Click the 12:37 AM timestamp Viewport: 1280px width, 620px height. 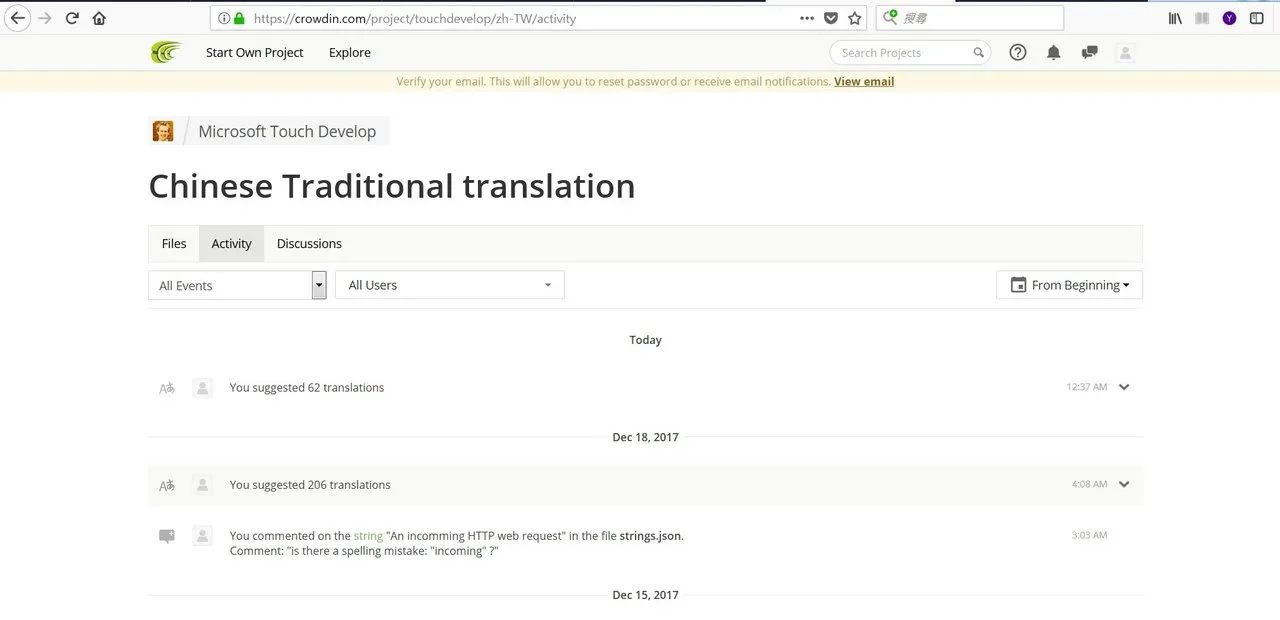point(1087,387)
